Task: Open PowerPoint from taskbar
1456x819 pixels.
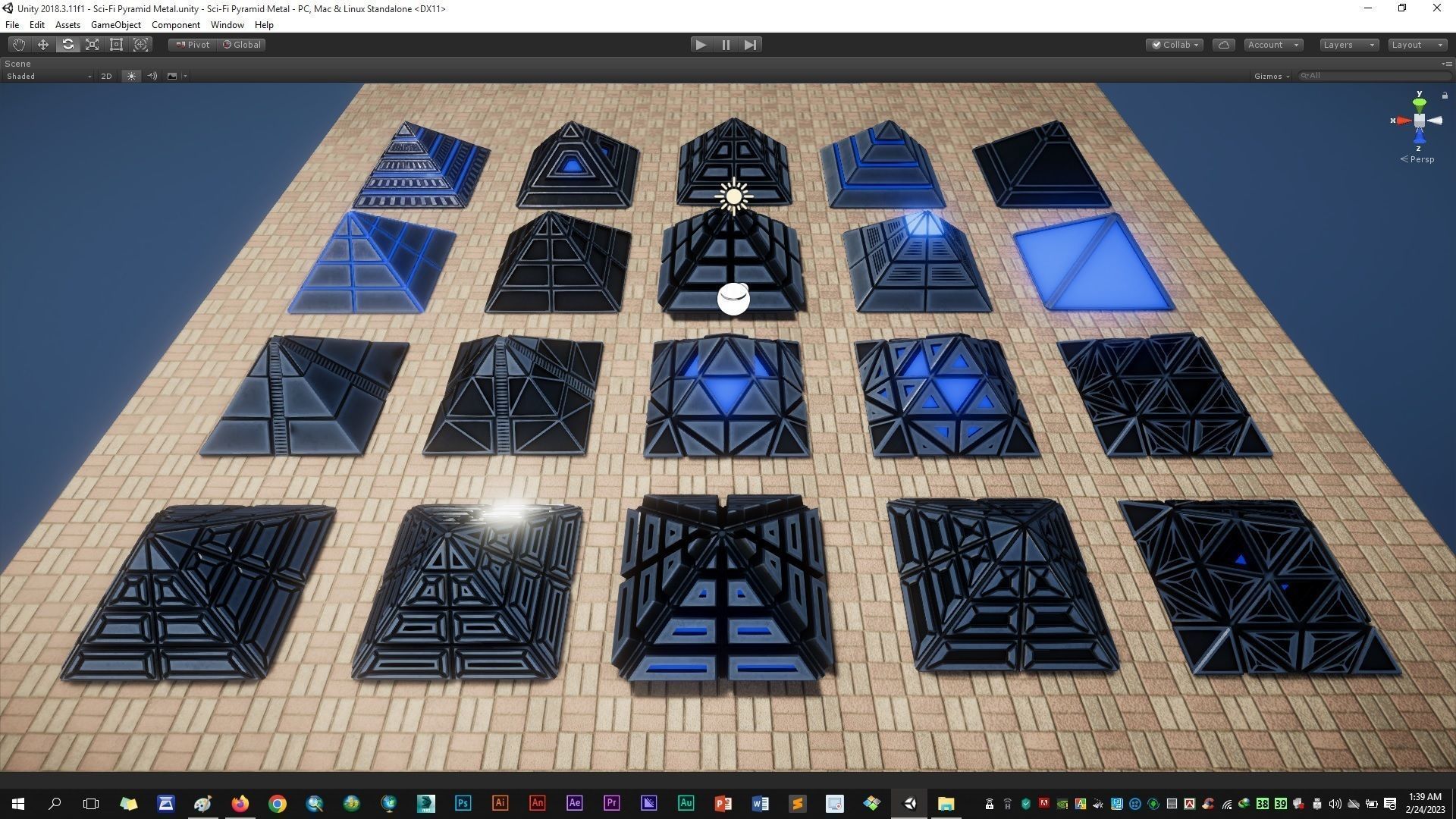Action: 723,803
